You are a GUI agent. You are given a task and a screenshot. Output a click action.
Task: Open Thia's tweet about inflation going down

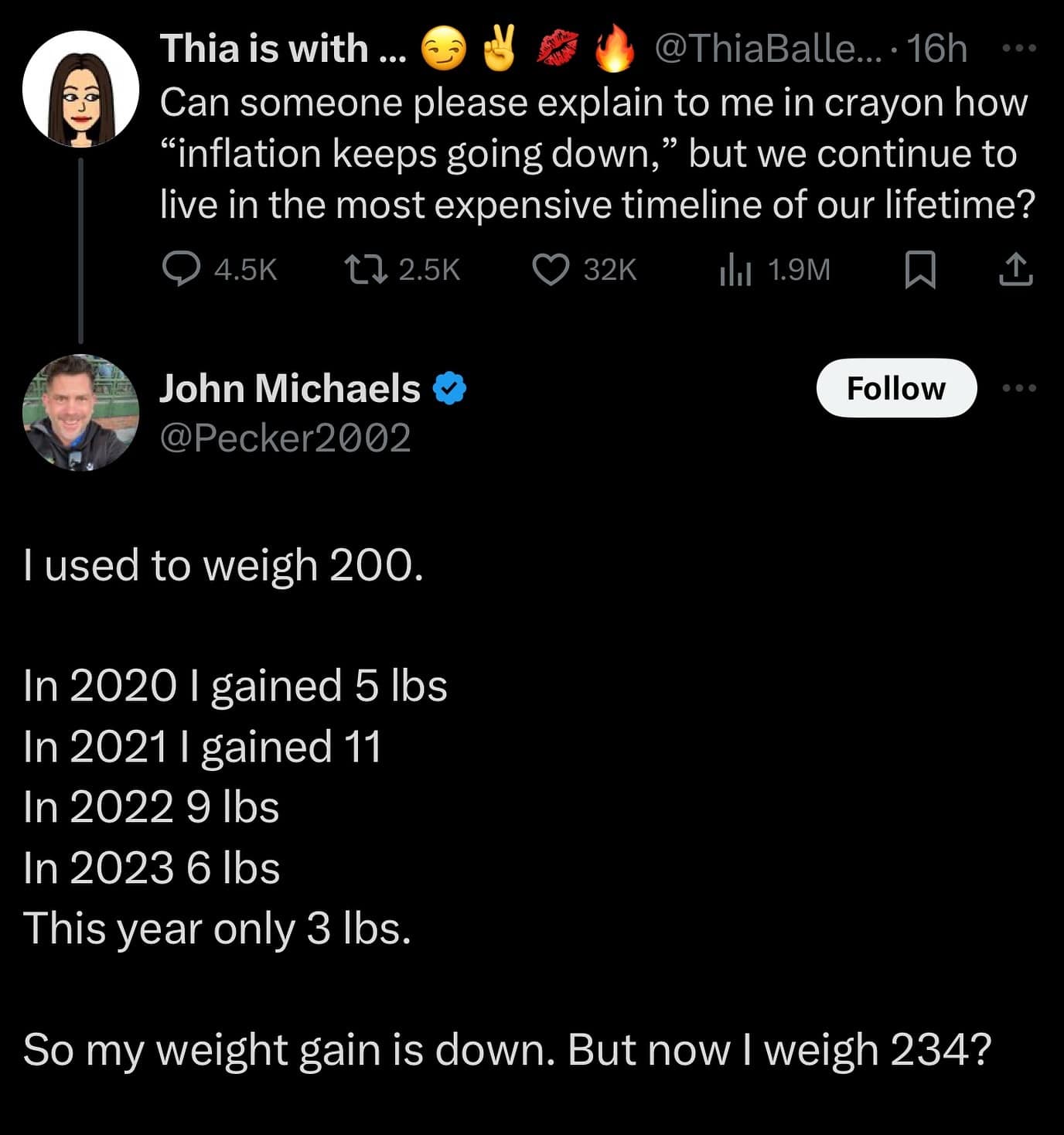point(595,153)
